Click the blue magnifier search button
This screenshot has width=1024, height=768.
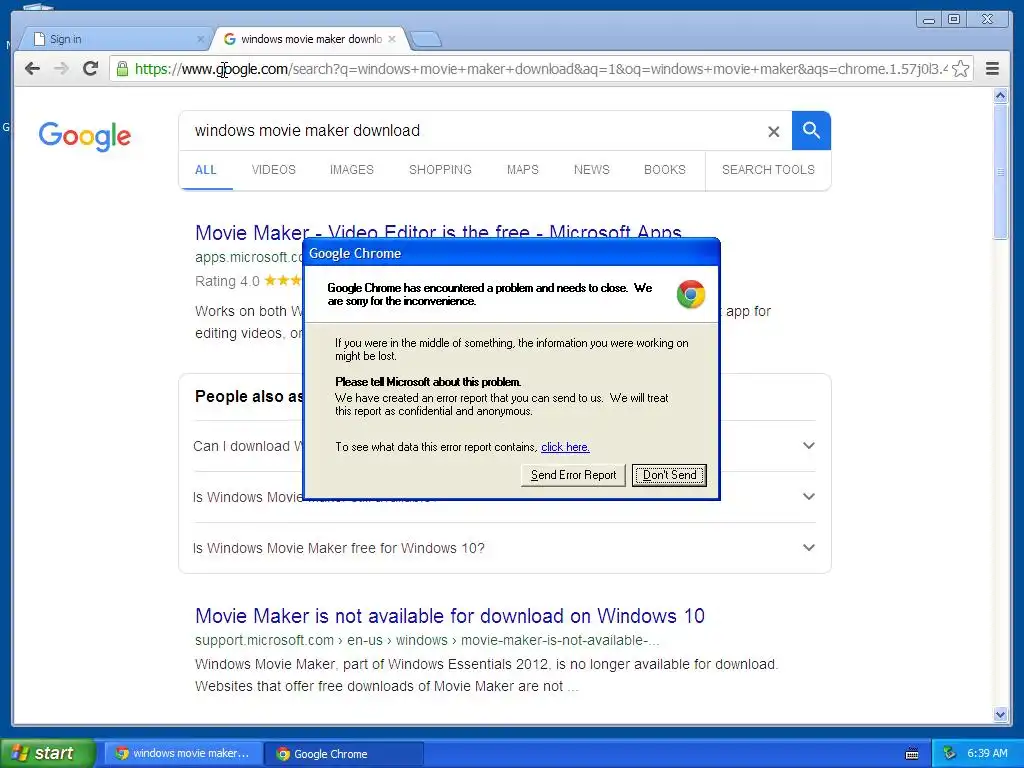tap(811, 131)
